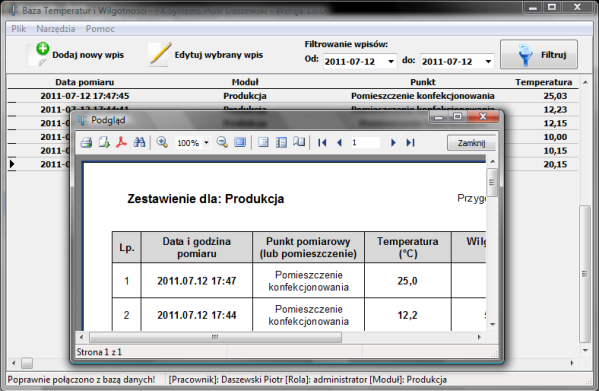599x391 pixels.
Task: Zoom out of the report preview
Action: (222, 142)
